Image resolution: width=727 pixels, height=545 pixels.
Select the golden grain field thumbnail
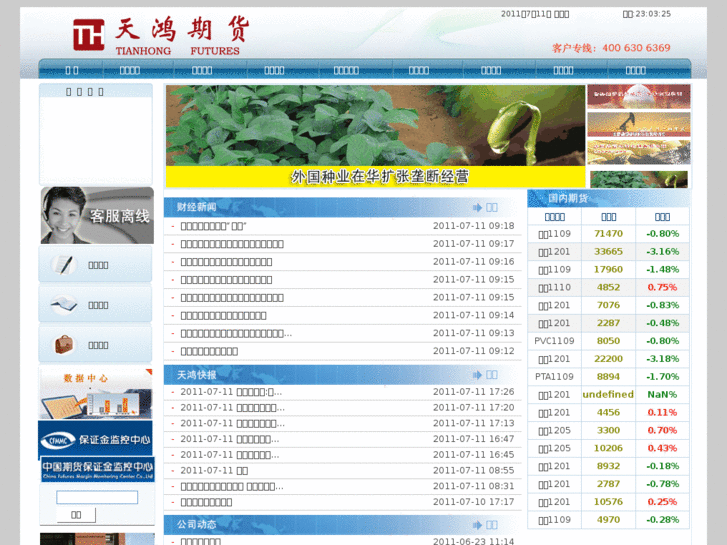[x=639, y=152]
